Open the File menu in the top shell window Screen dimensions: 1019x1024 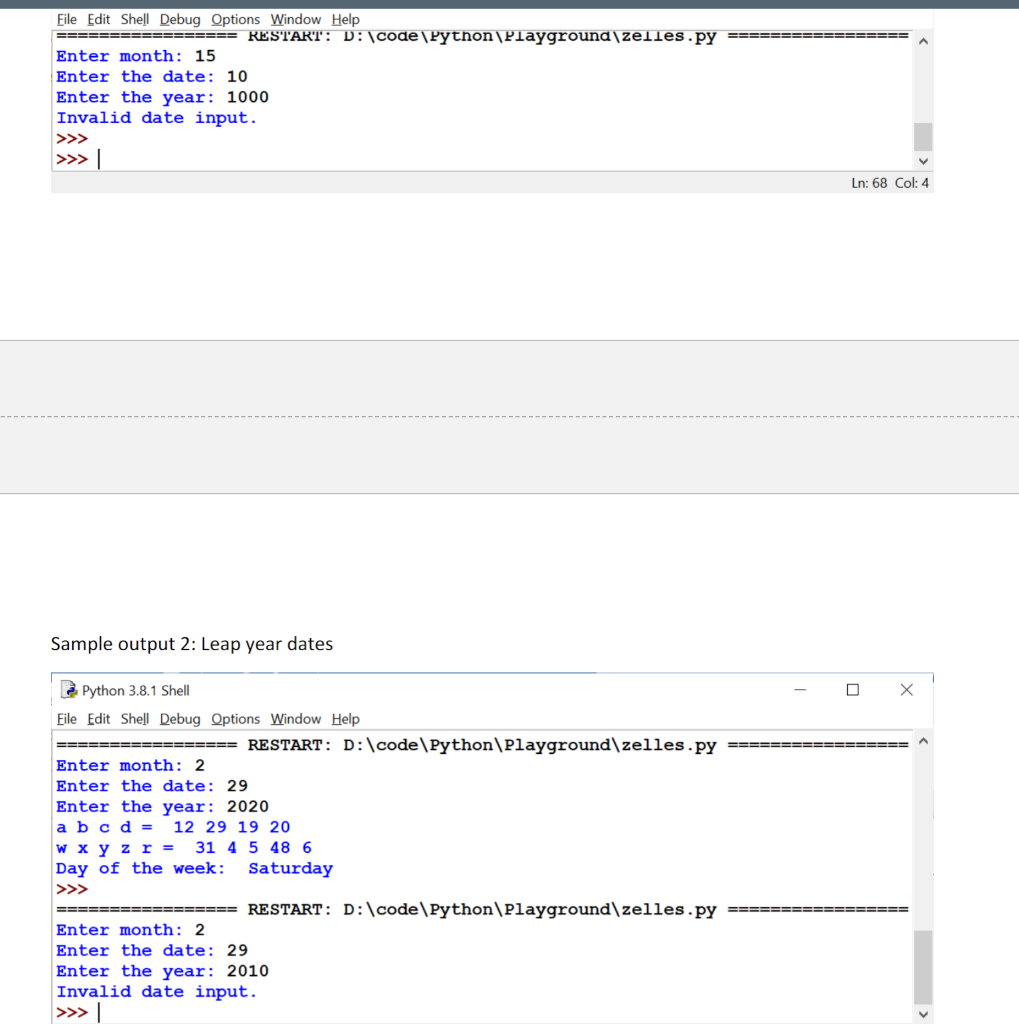[66, 19]
